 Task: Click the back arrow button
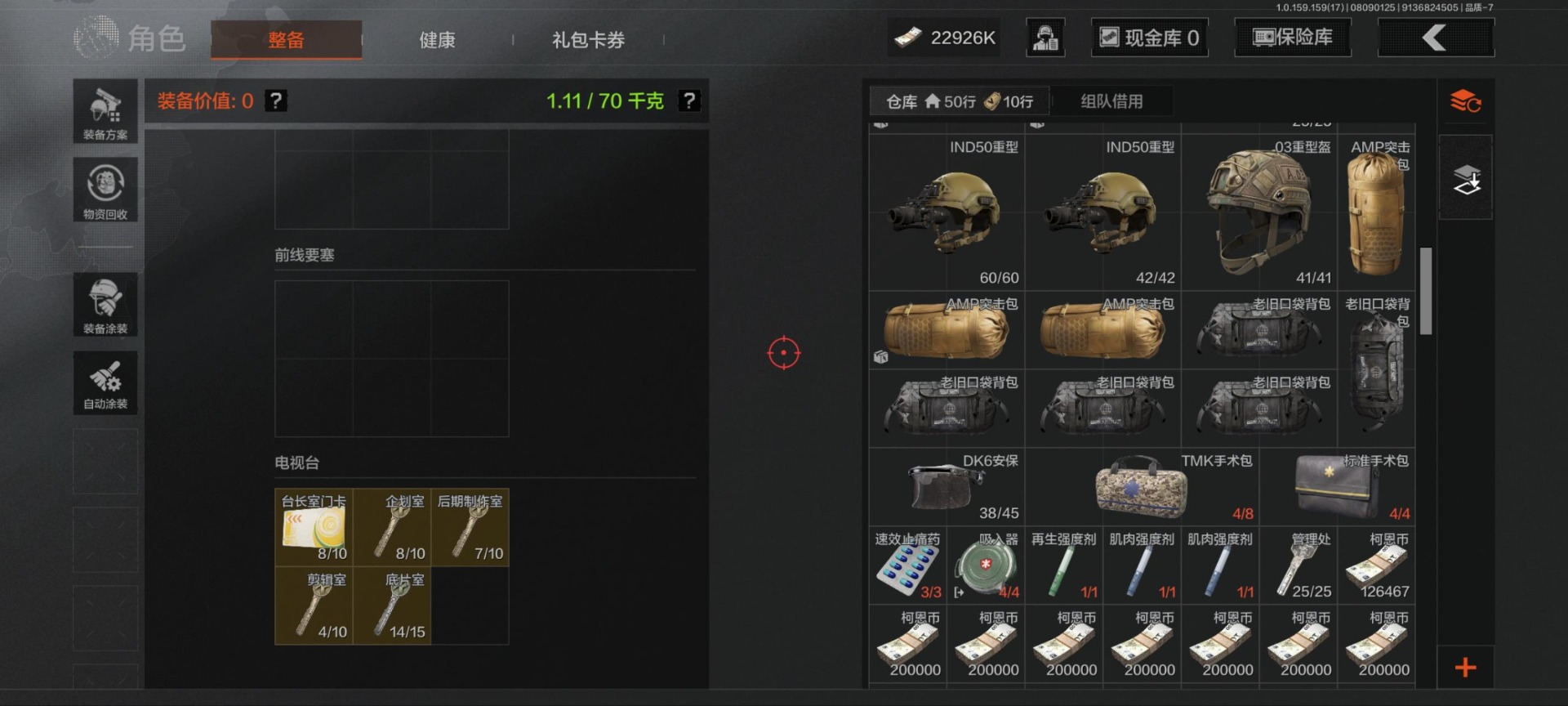(1436, 38)
